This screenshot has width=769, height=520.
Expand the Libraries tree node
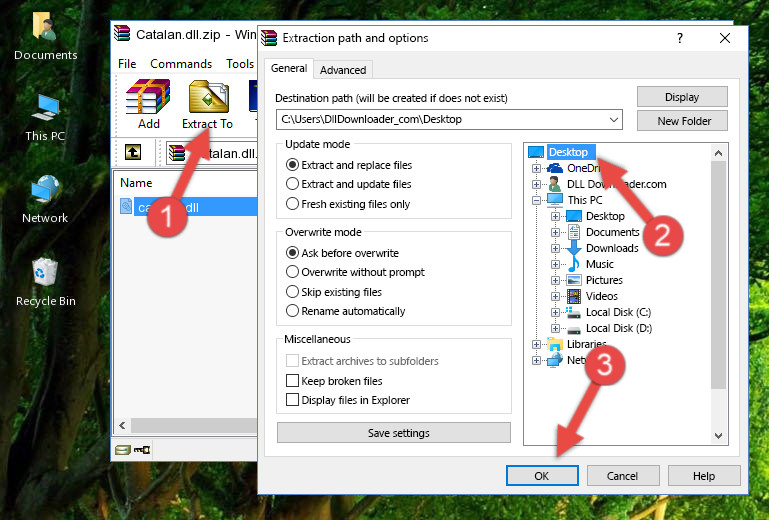pos(536,344)
